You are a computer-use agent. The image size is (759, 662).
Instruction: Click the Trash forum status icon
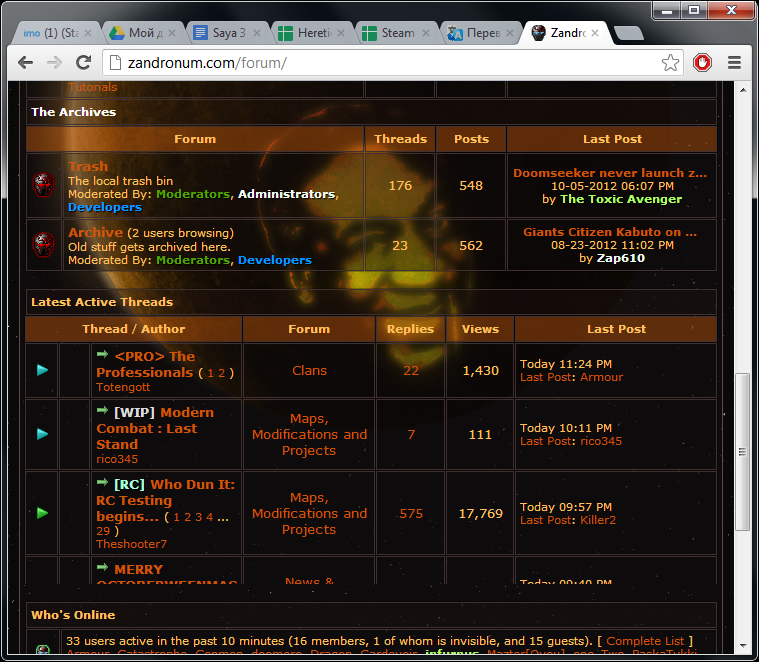tap(43, 185)
